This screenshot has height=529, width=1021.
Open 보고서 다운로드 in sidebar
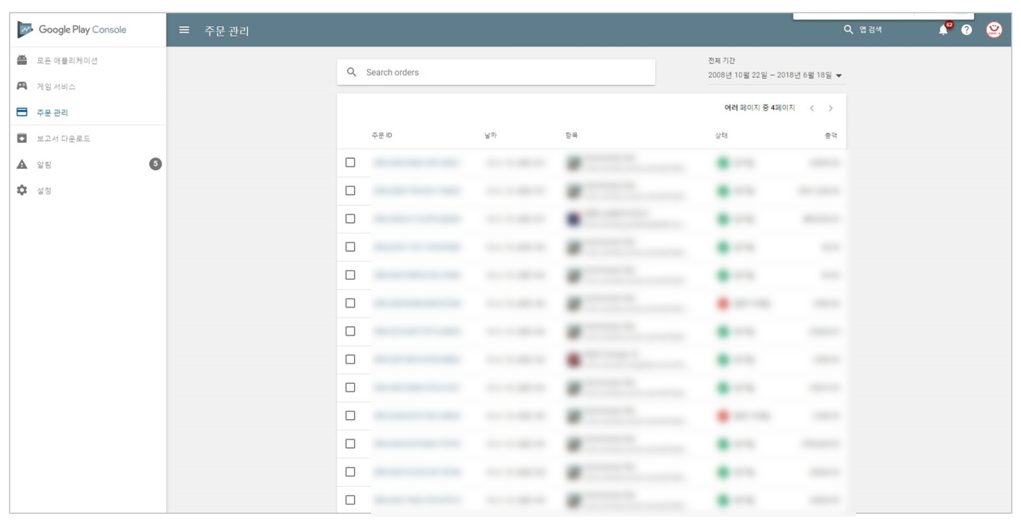coord(63,138)
